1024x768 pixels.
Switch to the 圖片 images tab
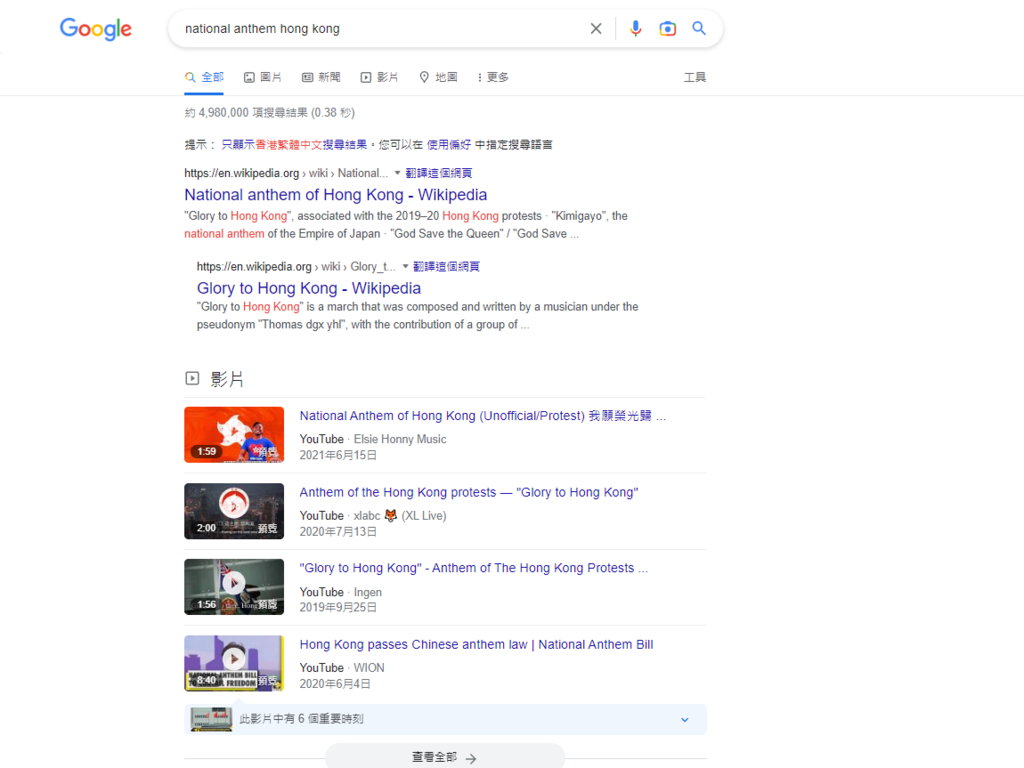pyautogui.click(x=263, y=77)
